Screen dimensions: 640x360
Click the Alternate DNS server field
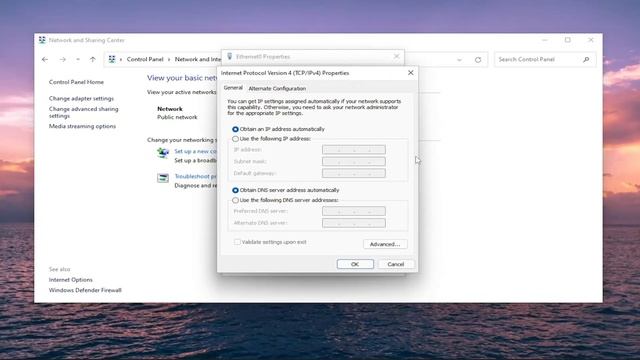[x=353, y=223]
